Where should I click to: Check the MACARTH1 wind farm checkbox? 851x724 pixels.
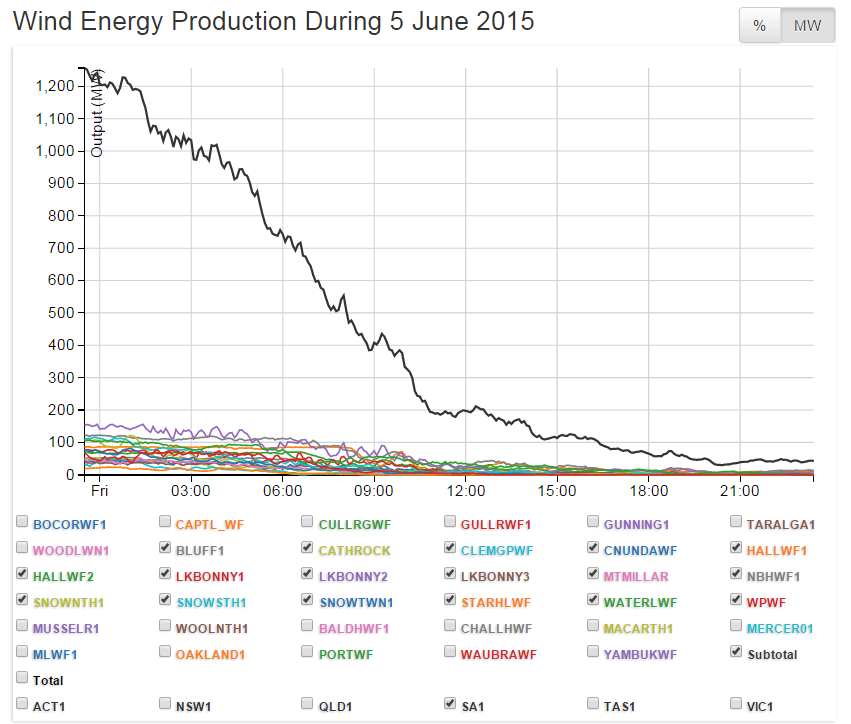pyautogui.click(x=594, y=626)
